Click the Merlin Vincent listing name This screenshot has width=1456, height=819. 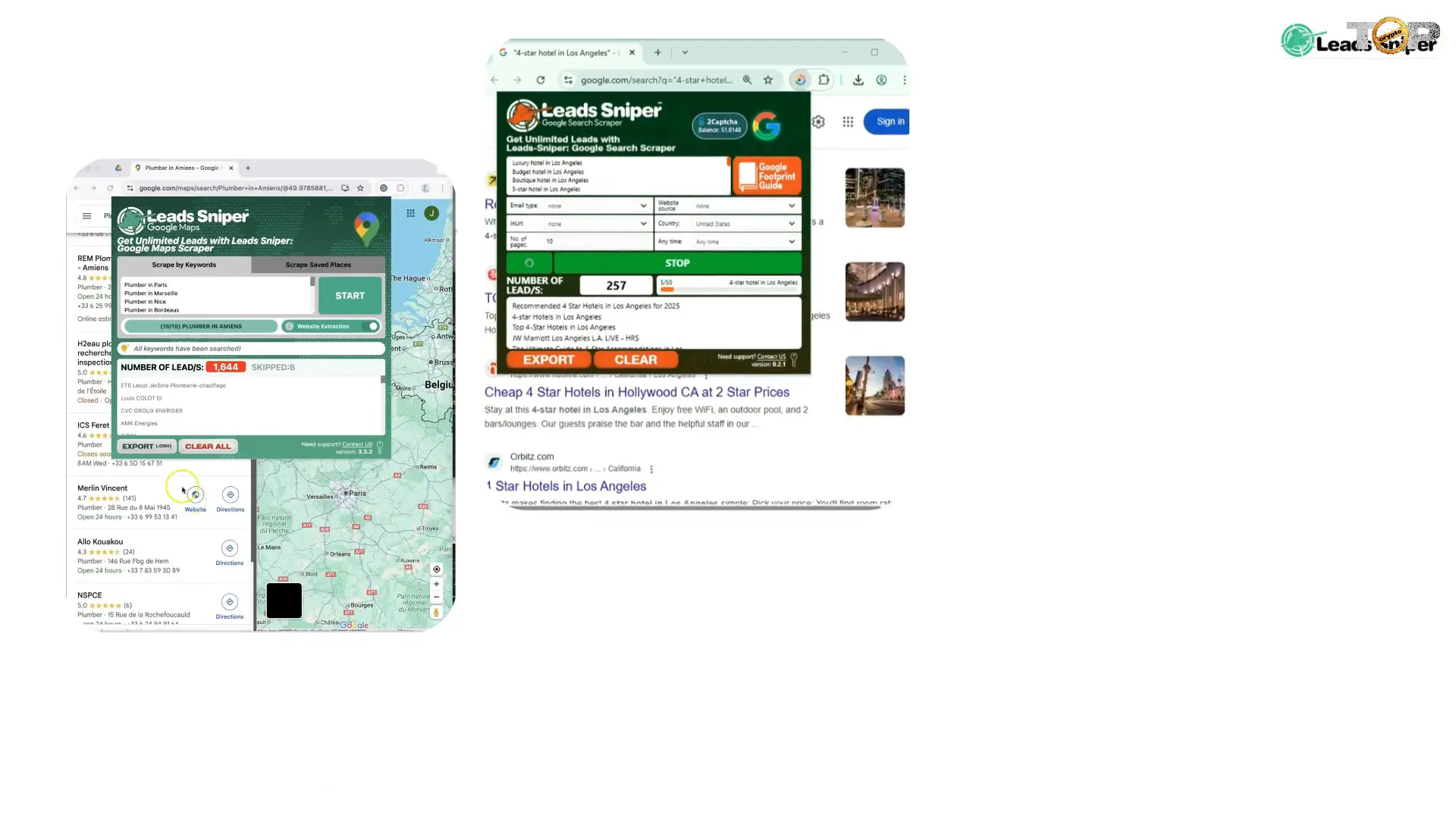click(102, 488)
